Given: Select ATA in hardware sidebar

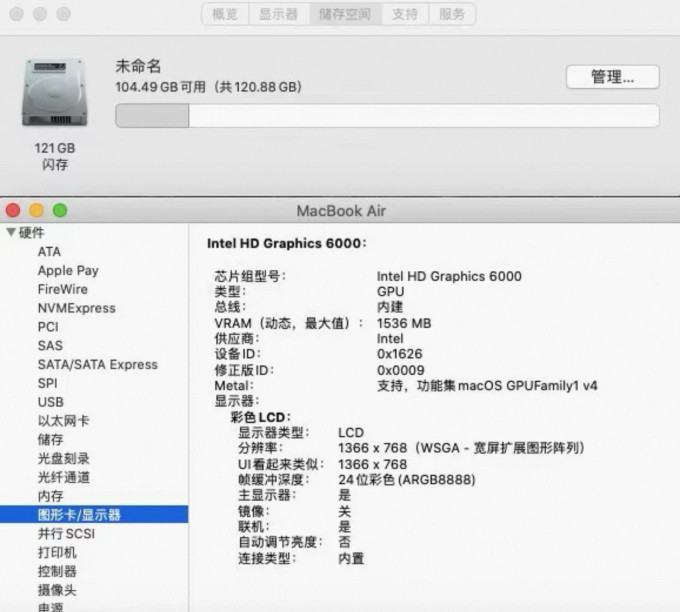Looking at the screenshot, I should click(x=49, y=252).
